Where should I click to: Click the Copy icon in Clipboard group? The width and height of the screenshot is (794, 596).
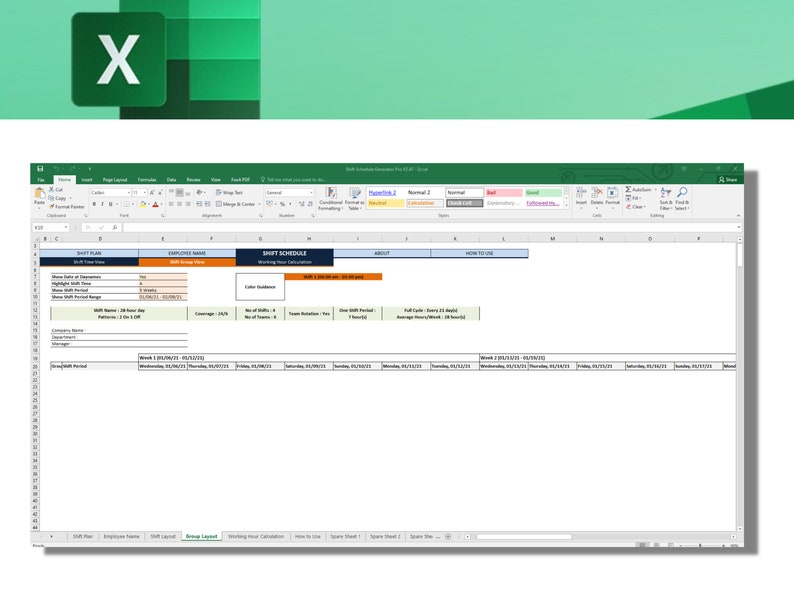(52, 198)
